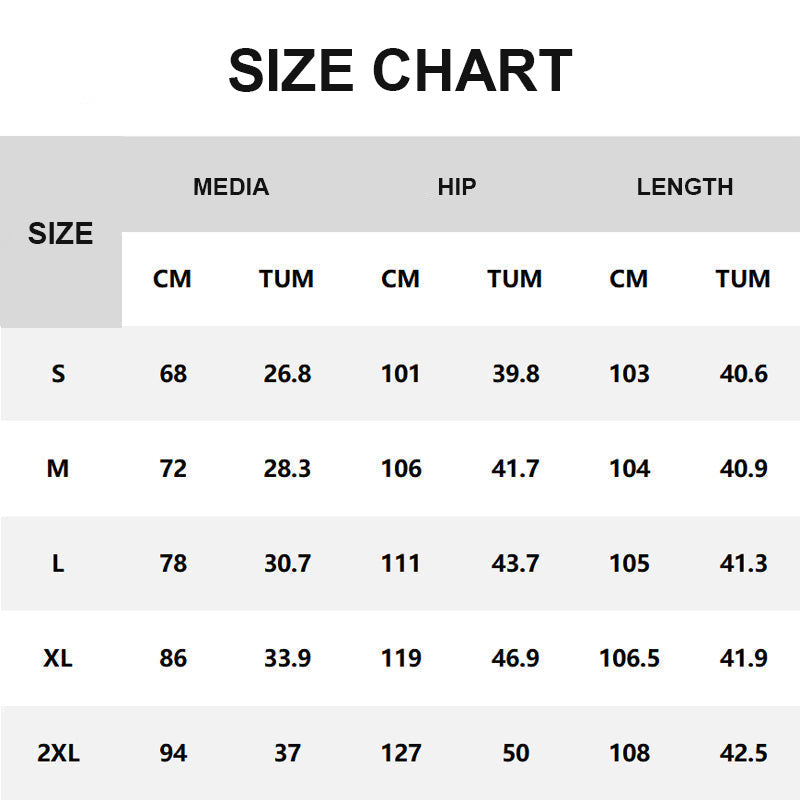Click the SIZE header cell
This screenshot has width=800, height=800.
click(60, 234)
